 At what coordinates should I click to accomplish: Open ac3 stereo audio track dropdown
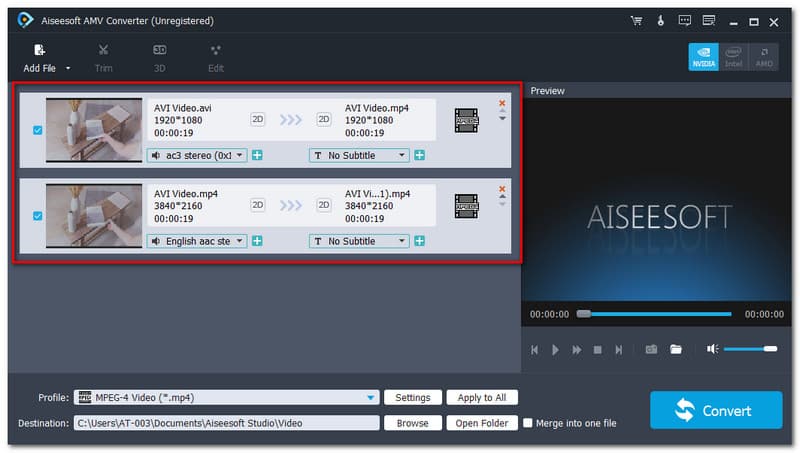coord(197,156)
